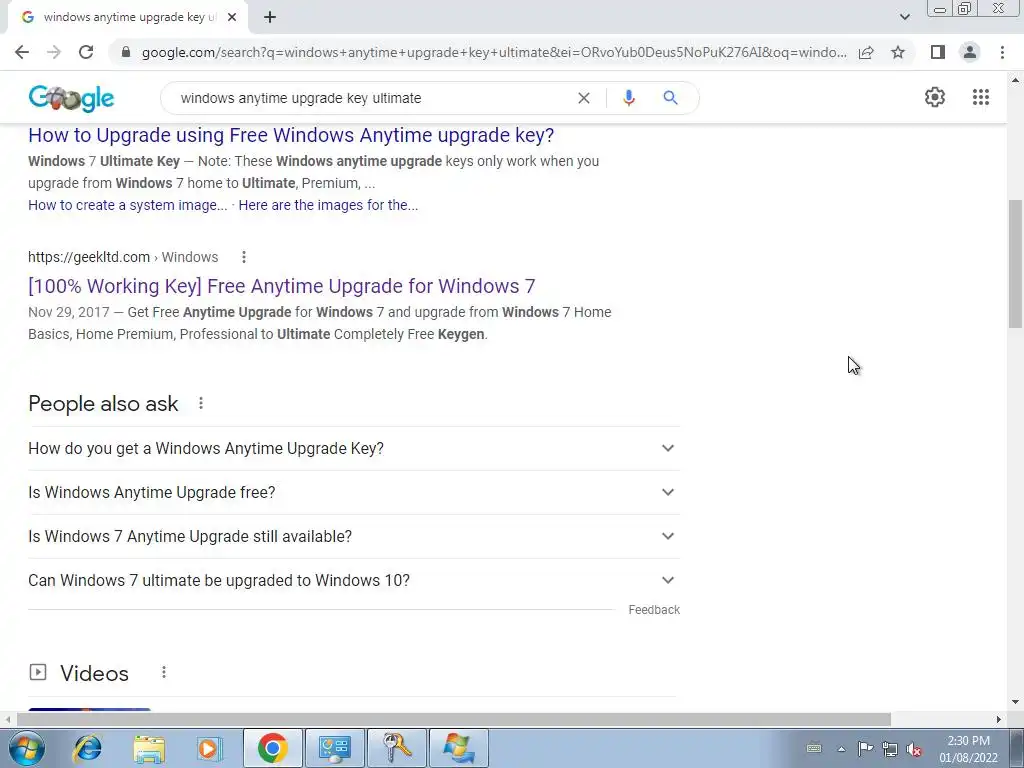Viewport: 1024px width, 768px height.
Task: Expand 'How do you get a Windows Anytime Upgrade Key?'
Action: point(353,449)
